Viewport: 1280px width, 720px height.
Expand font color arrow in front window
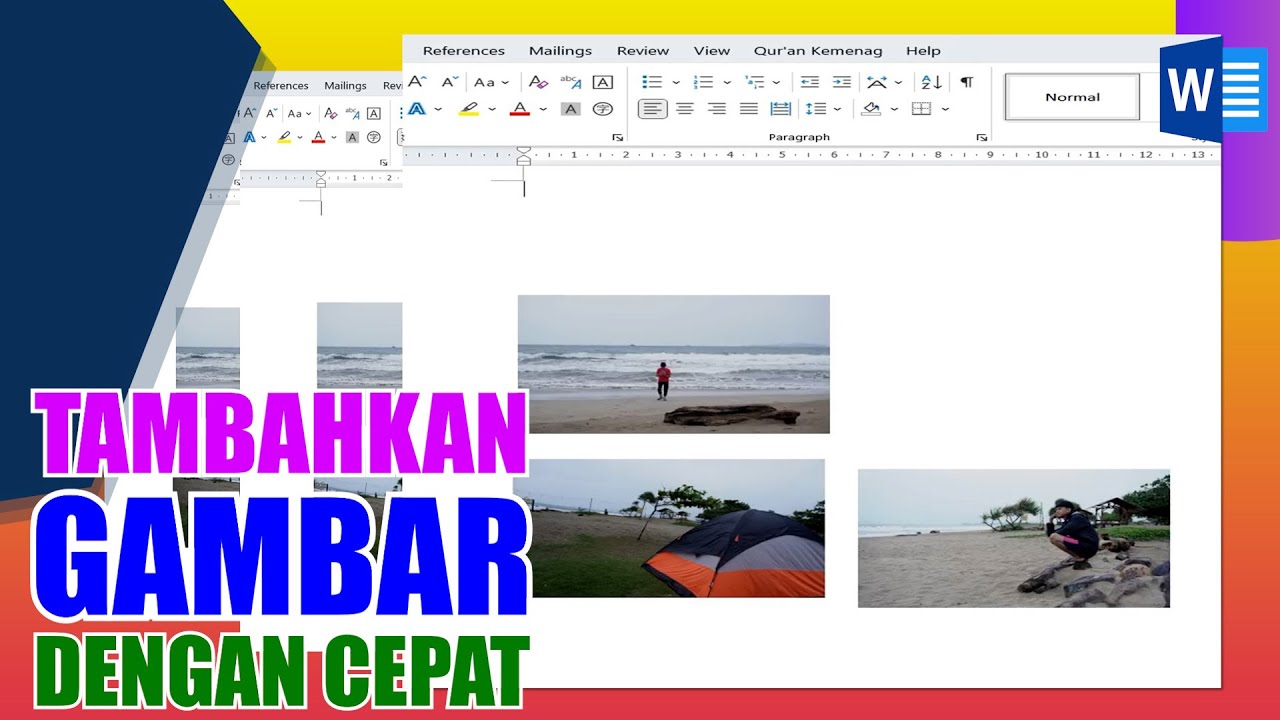pos(543,109)
